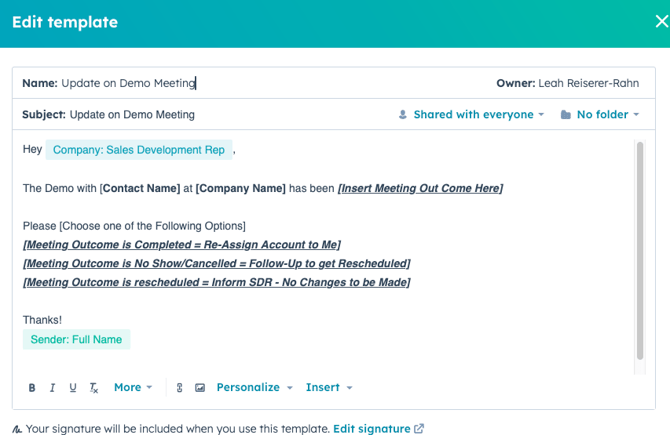The image size is (670, 435).
Task: Click the '[Contact Name]' placeholder text
Action: point(140,188)
